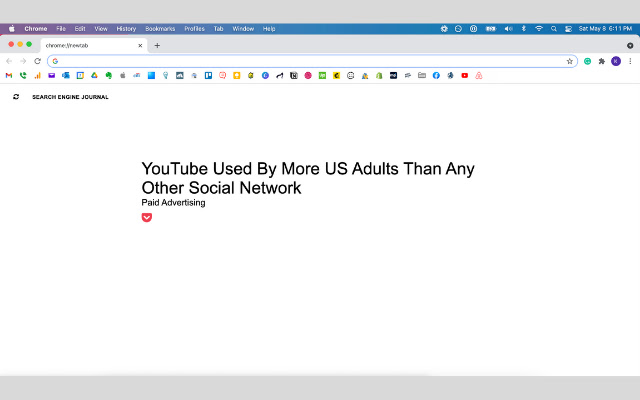Open the Google Ads bookmark
640x400 pixels.
(365, 76)
